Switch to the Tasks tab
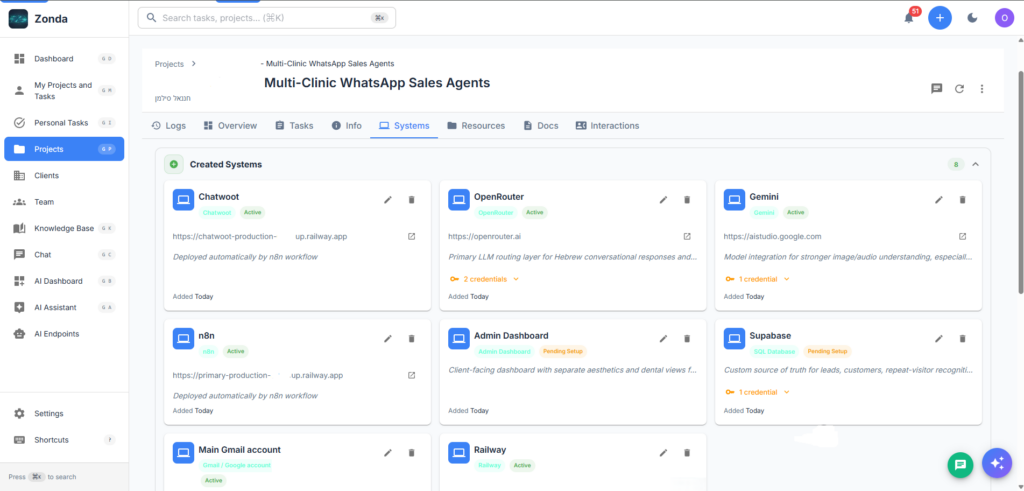Screen dimensions: 1024x491 294,125
